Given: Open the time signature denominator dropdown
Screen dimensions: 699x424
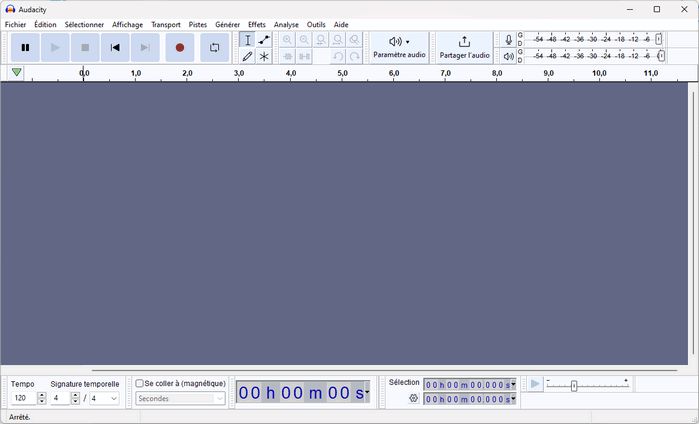Looking at the screenshot, I should (104, 398).
